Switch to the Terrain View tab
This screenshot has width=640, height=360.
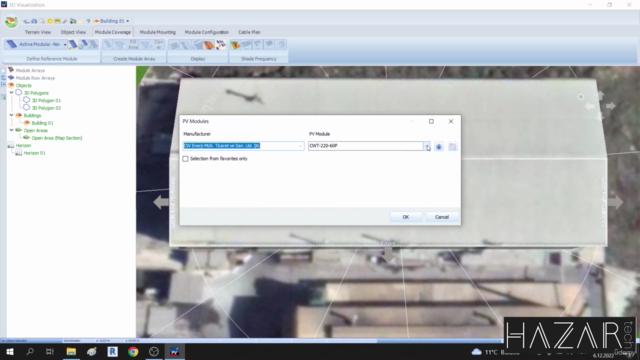click(38, 32)
